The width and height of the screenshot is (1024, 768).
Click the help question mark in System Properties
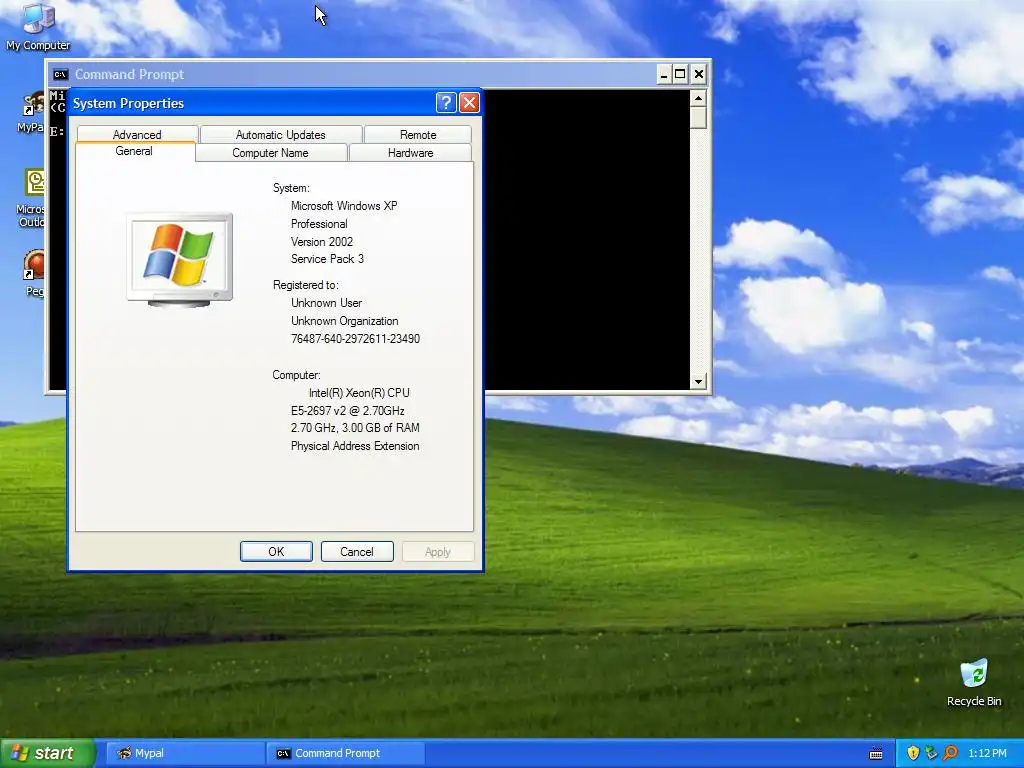click(x=446, y=103)
